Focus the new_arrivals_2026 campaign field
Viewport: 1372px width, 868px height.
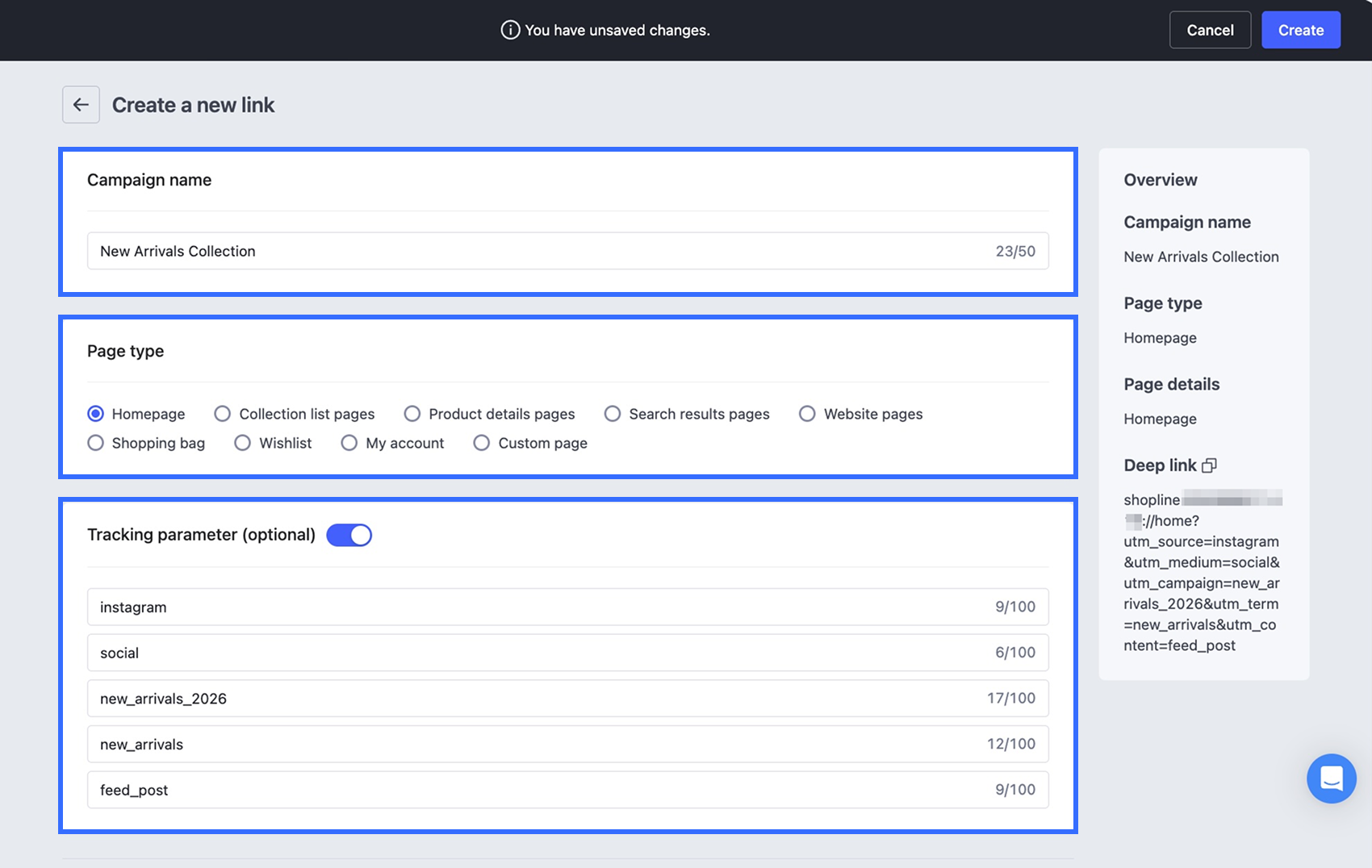[x=567, y=699]
